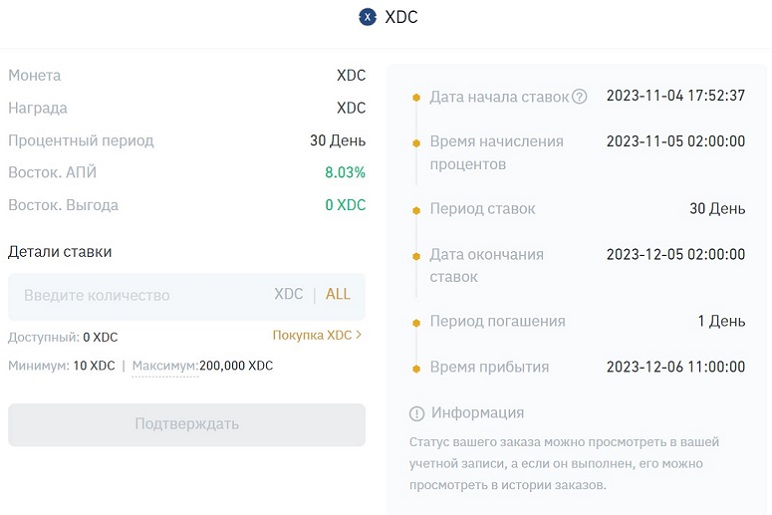Click the chevron arrow after Покупка XDC

coord(359,336)
